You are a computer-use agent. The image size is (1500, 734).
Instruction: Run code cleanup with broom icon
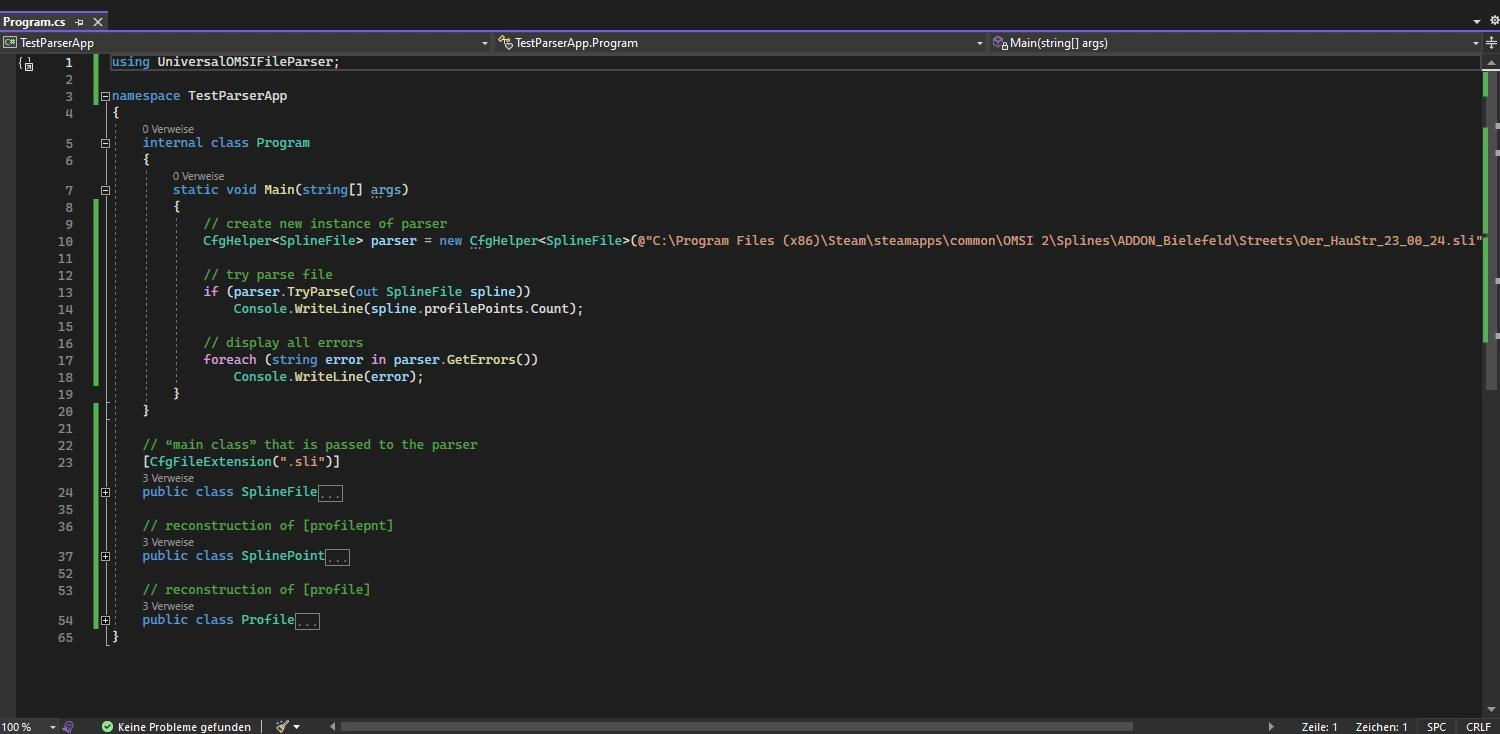coord(282,727)
